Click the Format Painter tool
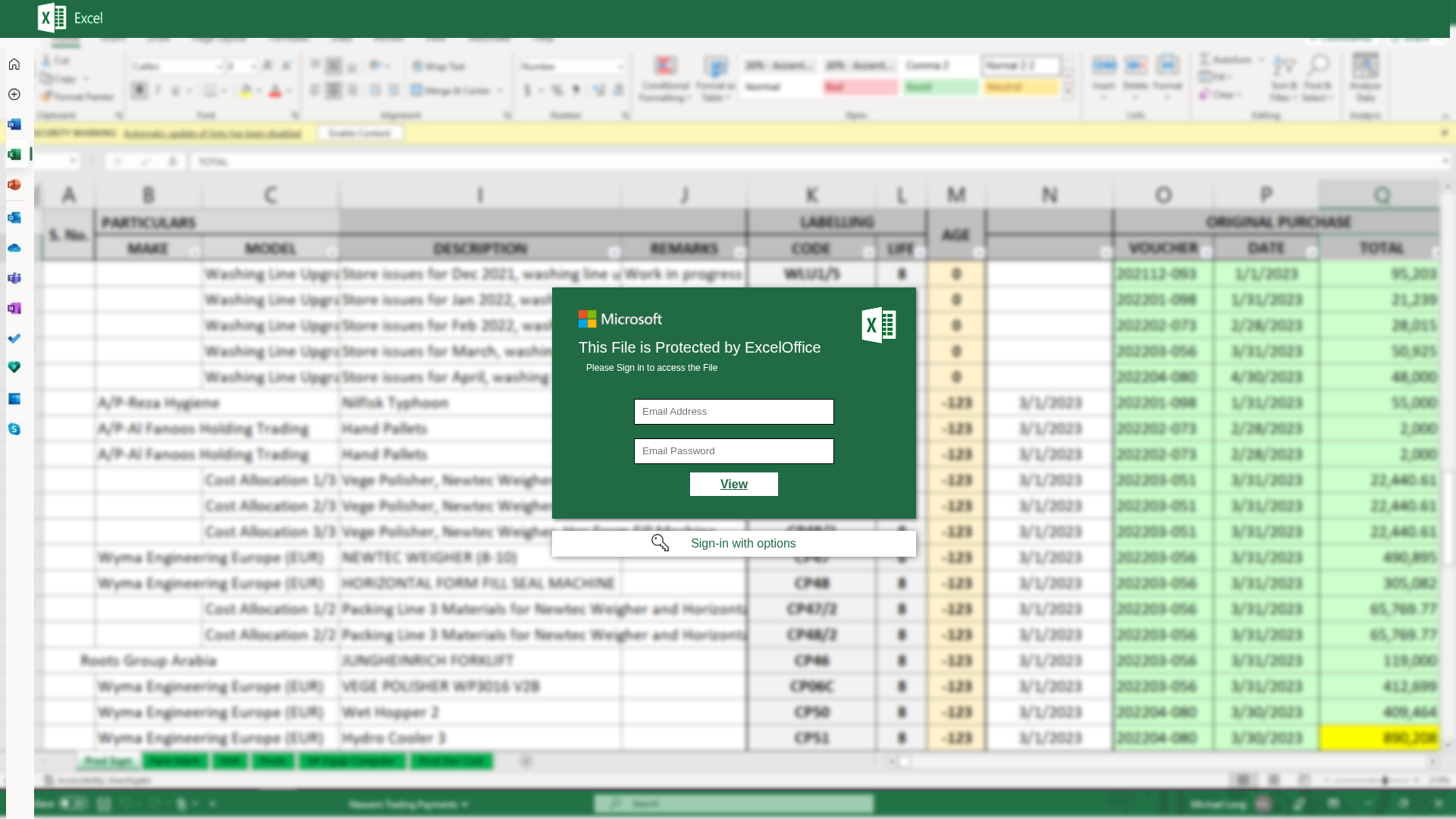This screenshot has height=819, width=1456. point(77,97)
